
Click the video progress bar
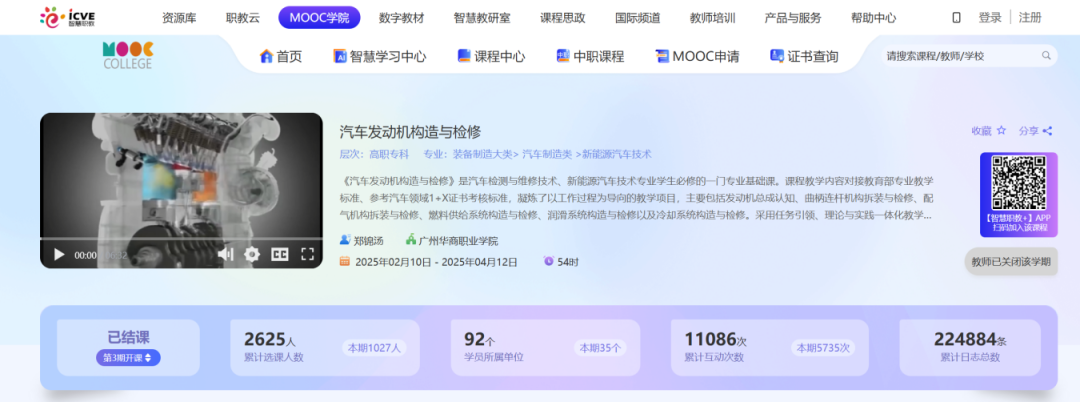click(180, 238)
